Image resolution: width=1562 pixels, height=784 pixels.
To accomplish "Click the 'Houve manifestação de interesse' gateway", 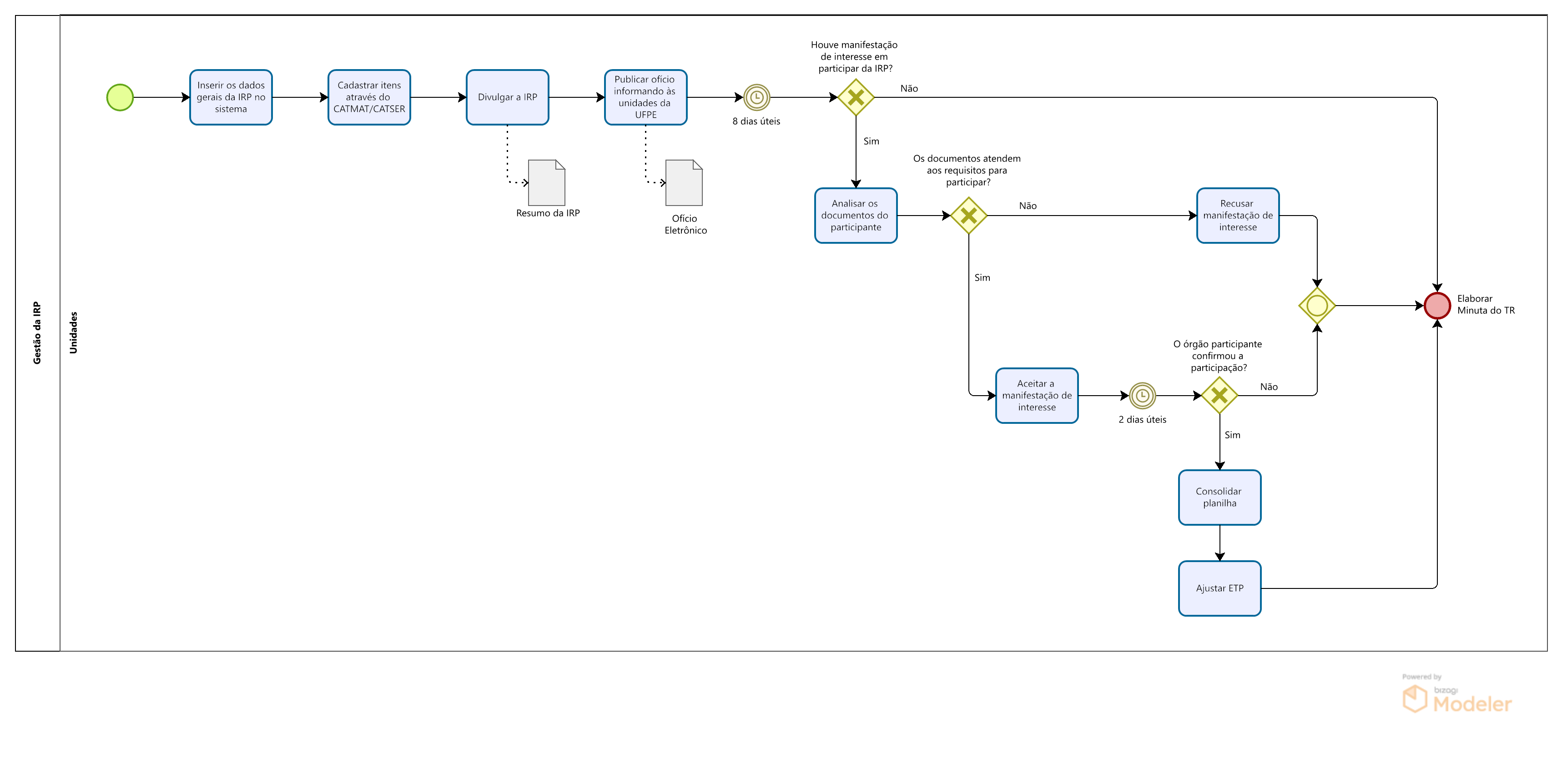I will pyautogui.click(x=856, y=98).
